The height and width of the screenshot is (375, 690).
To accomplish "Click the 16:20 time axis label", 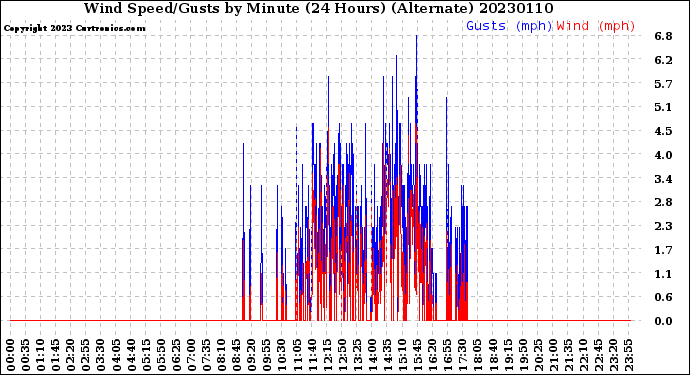I will pyautogui.click(x=432, y=355).
